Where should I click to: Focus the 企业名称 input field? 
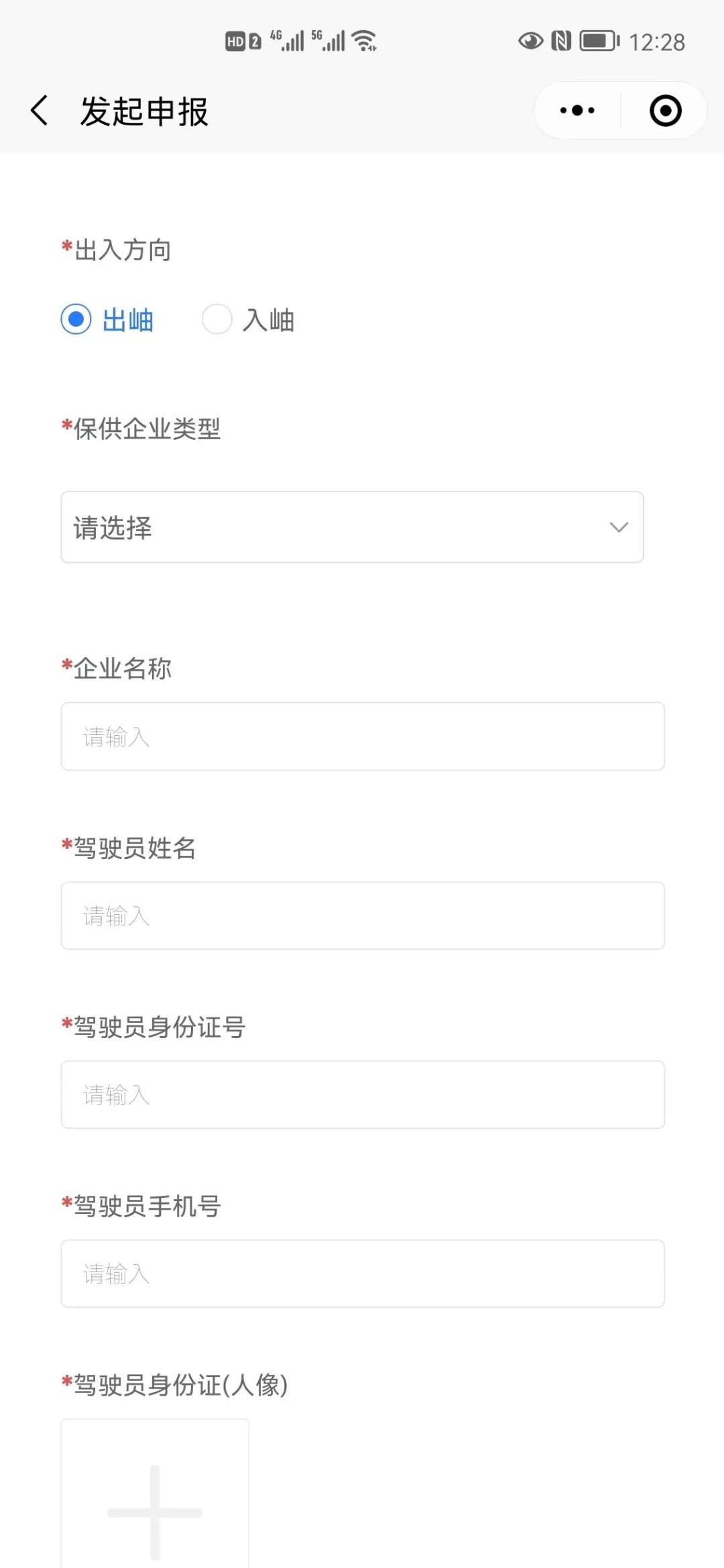[363, 736]
